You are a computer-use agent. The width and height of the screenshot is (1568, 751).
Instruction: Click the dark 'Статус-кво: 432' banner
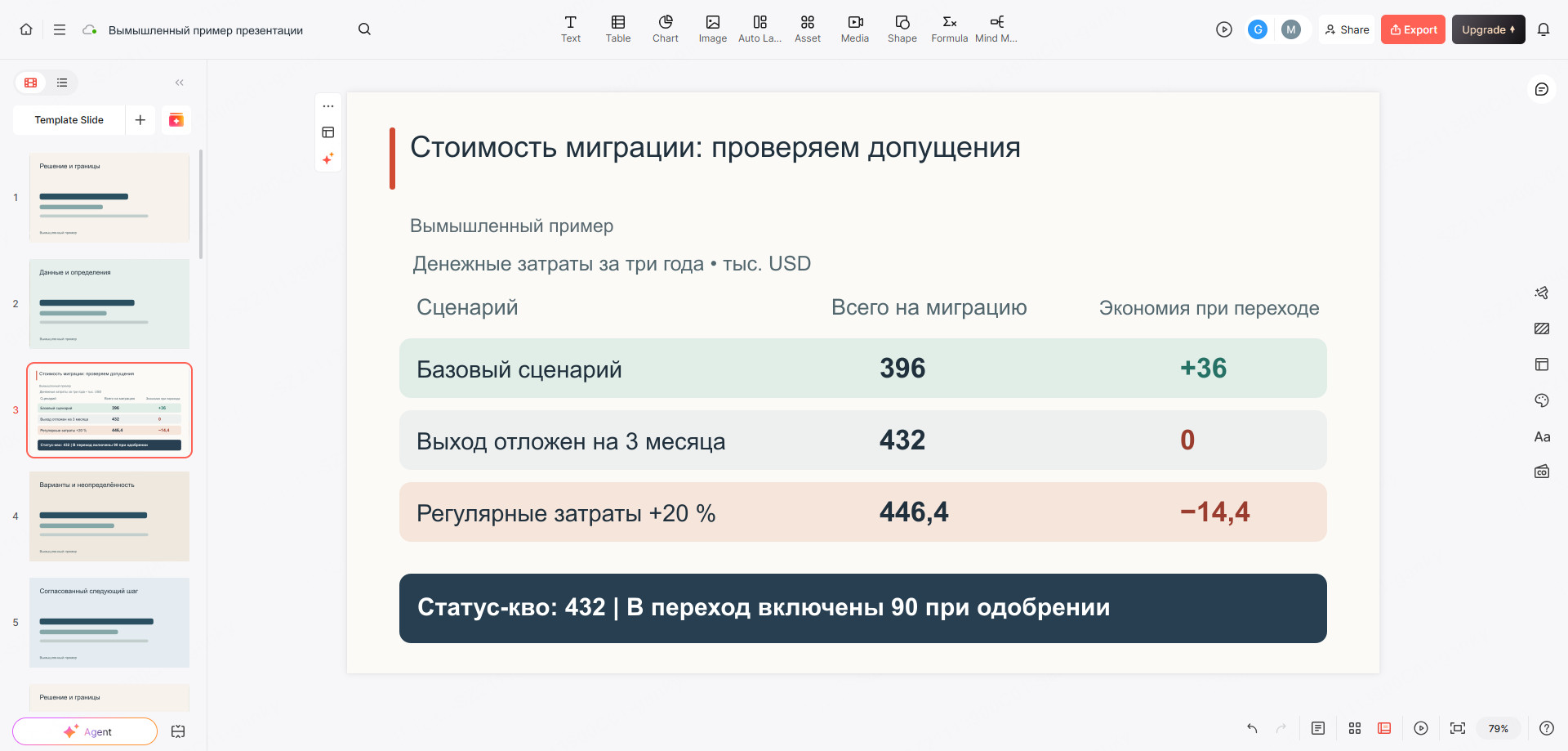[x=862, y=608]
